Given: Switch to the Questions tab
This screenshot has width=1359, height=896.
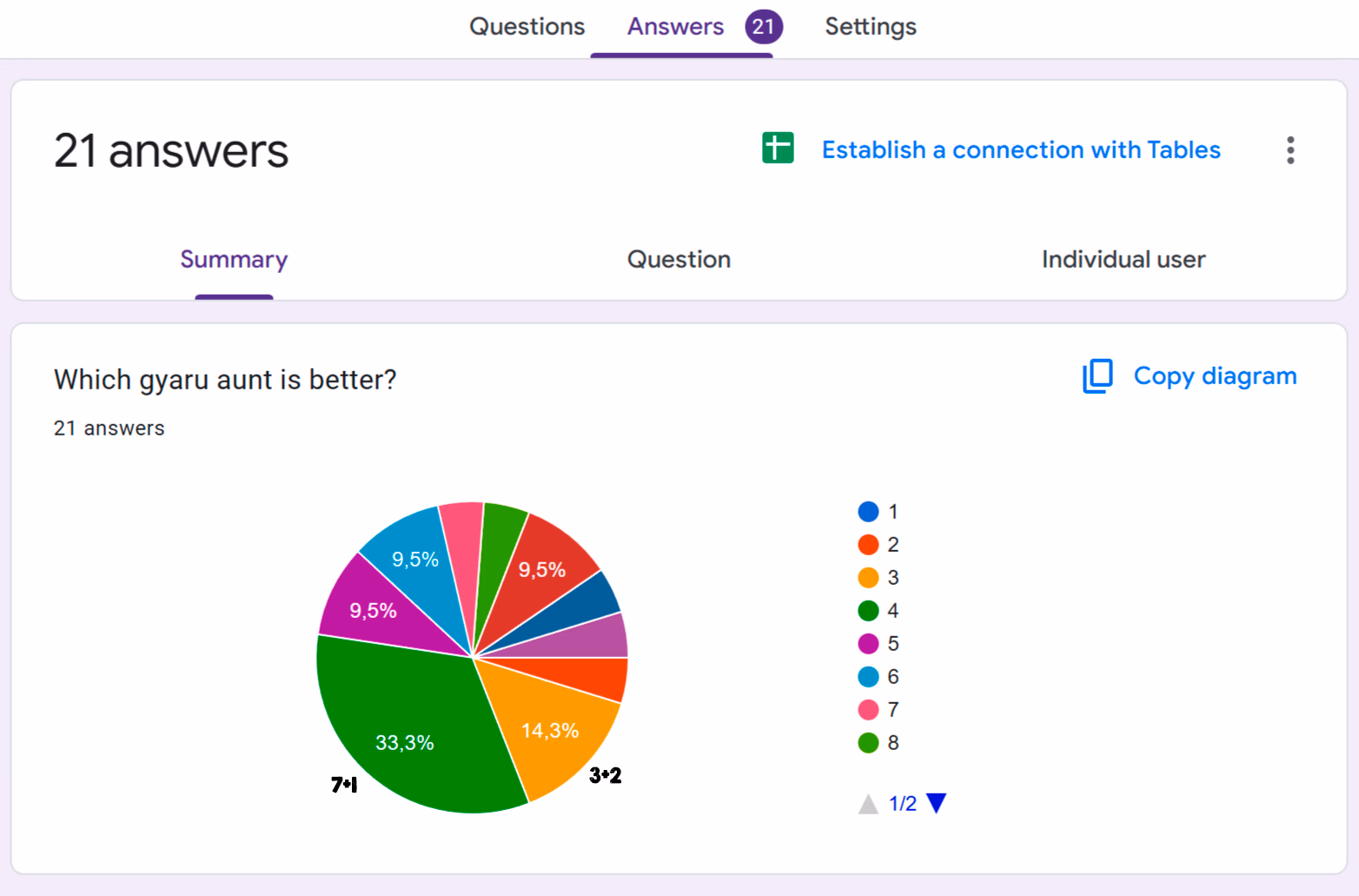Looking at the screenshot, I should pyautogui.click(x=527, y=27).
